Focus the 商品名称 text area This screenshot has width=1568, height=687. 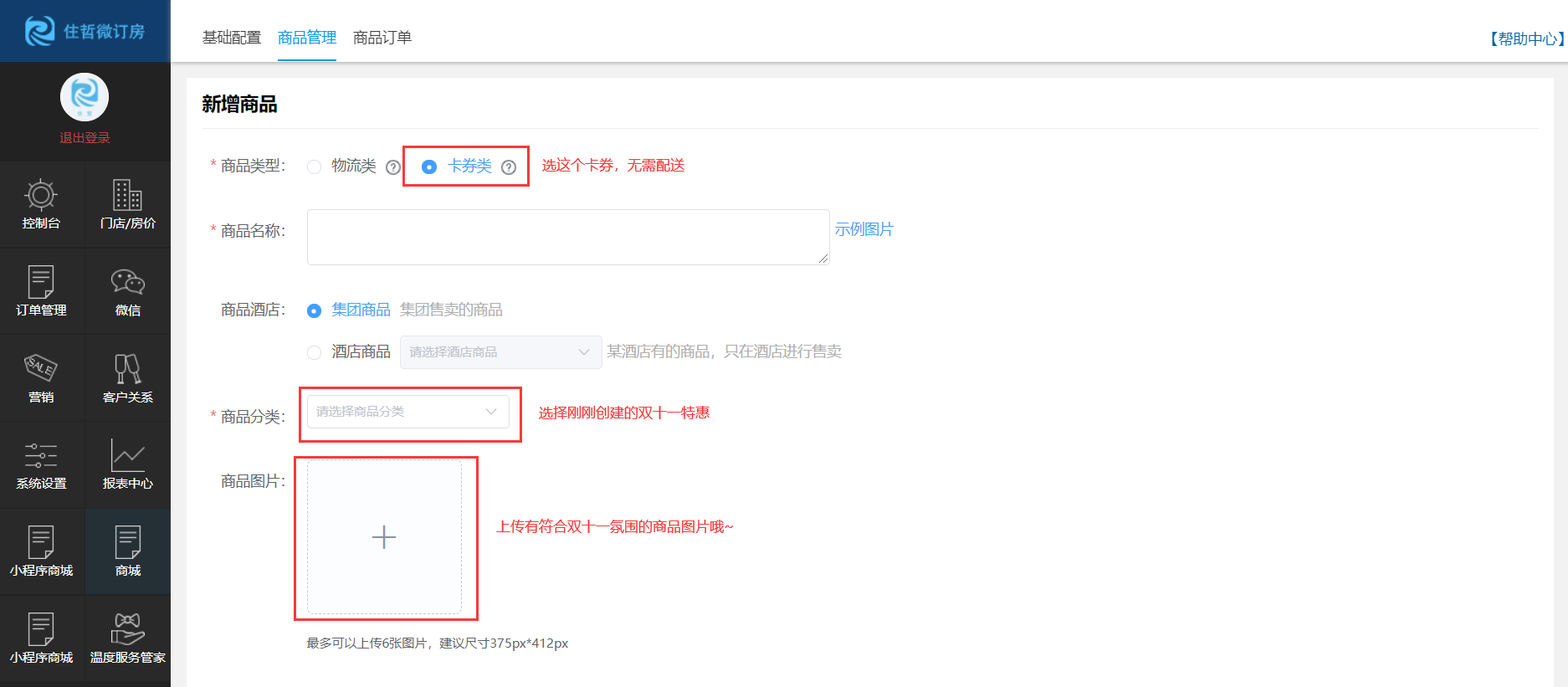tap(568, 237)
